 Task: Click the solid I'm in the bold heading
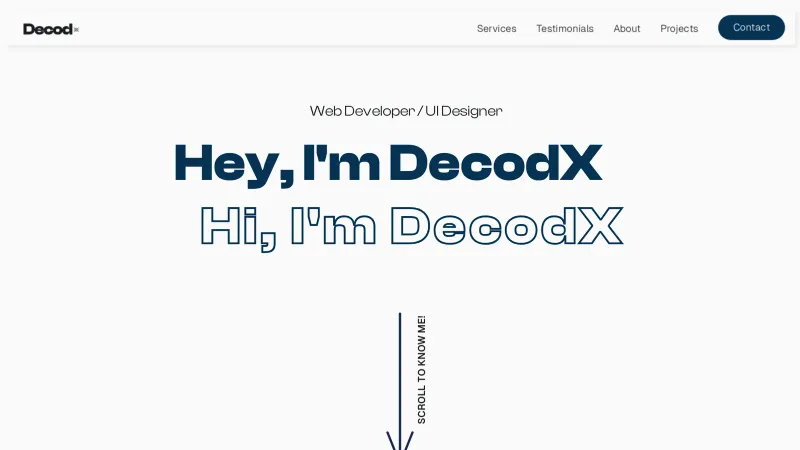pyautogui.click(x=341, y=164)
